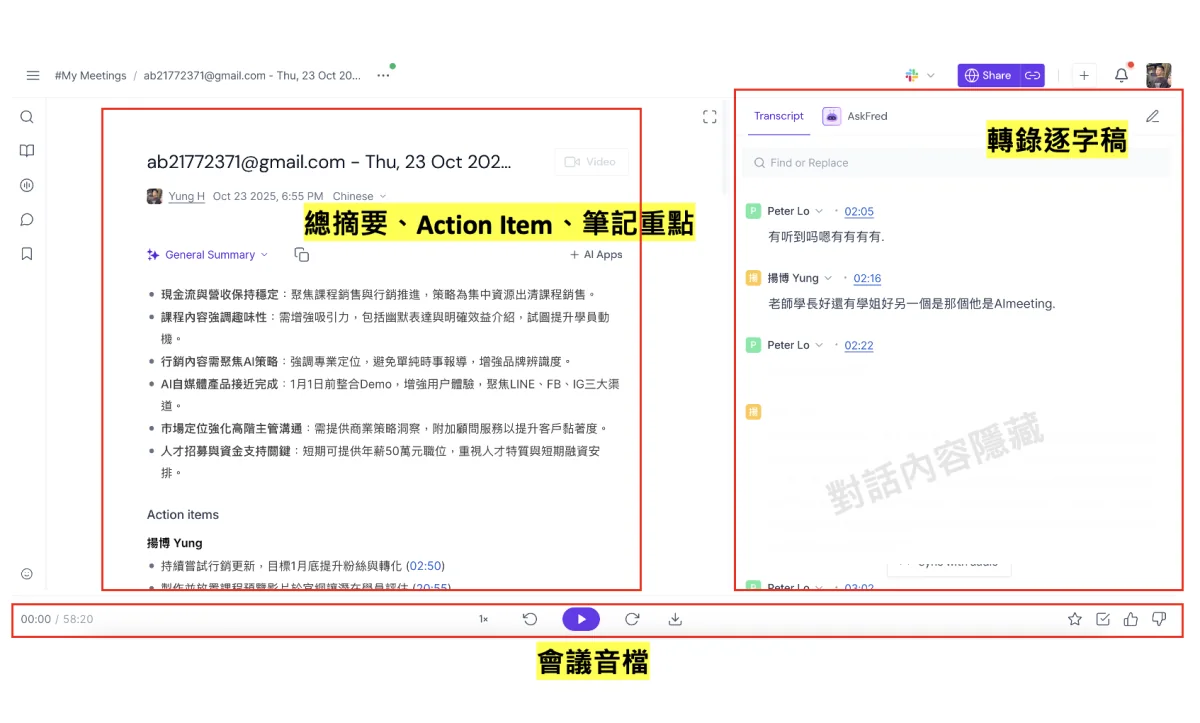Open the user profile avatar
The width and height of the screenshot is (1200, 723).
1159,75
